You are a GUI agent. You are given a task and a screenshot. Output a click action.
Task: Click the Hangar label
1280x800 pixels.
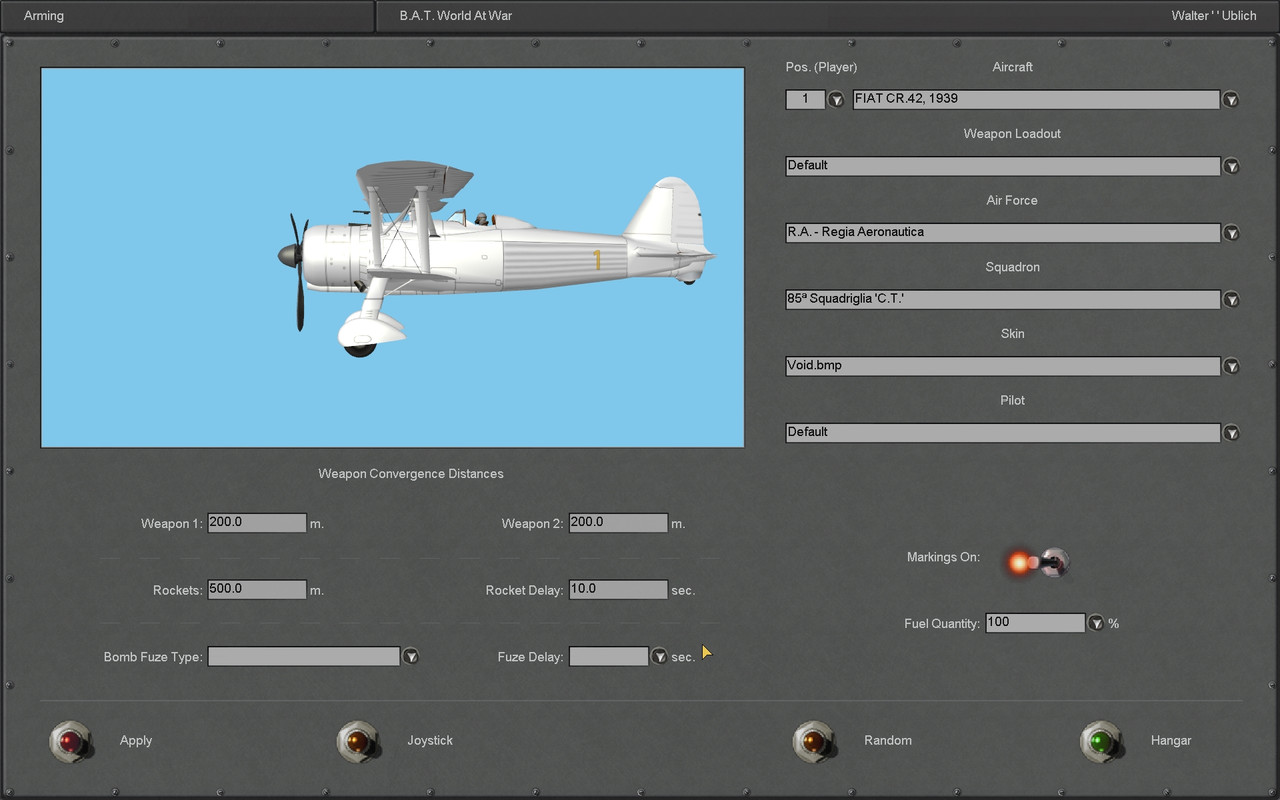[1171, 741]
